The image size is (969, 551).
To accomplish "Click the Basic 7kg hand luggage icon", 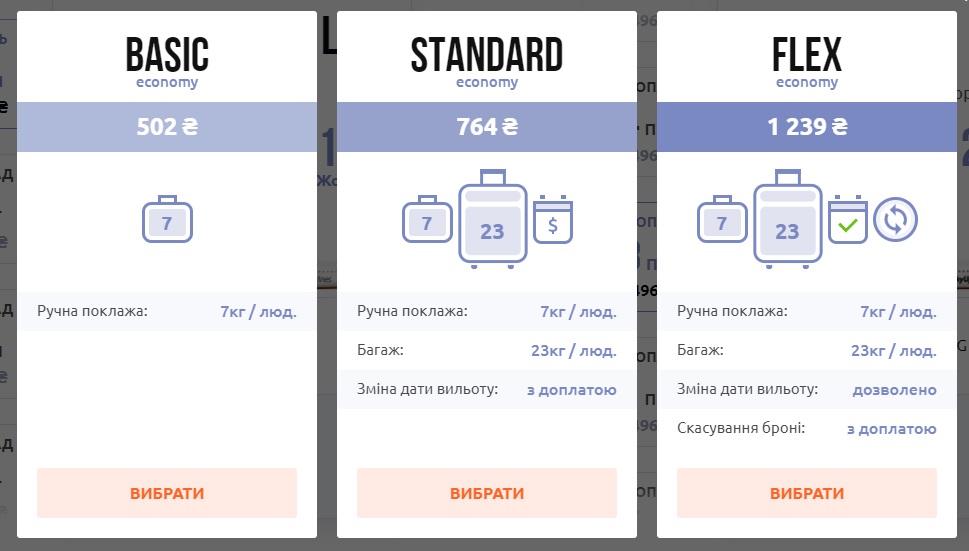I will pos(167,219).
